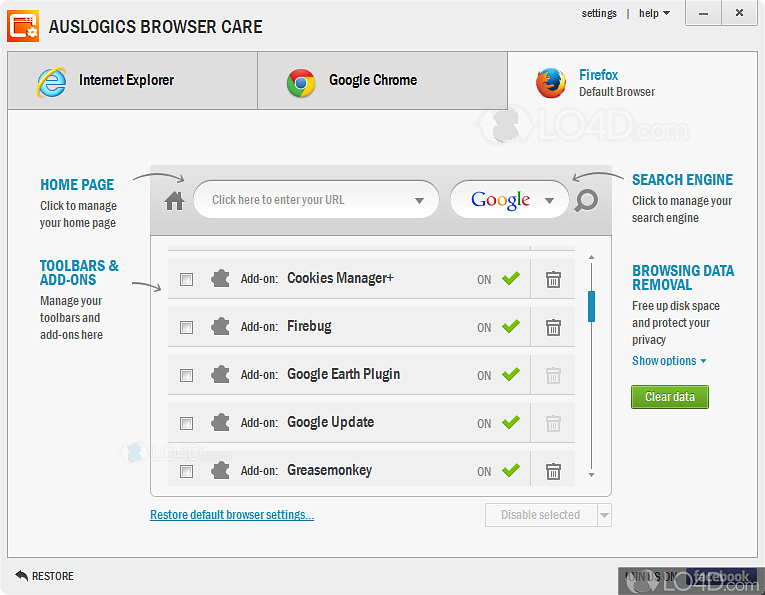Open Restore default browser settings link
This screenshot has width=765, height=595.
pos(232,515)
